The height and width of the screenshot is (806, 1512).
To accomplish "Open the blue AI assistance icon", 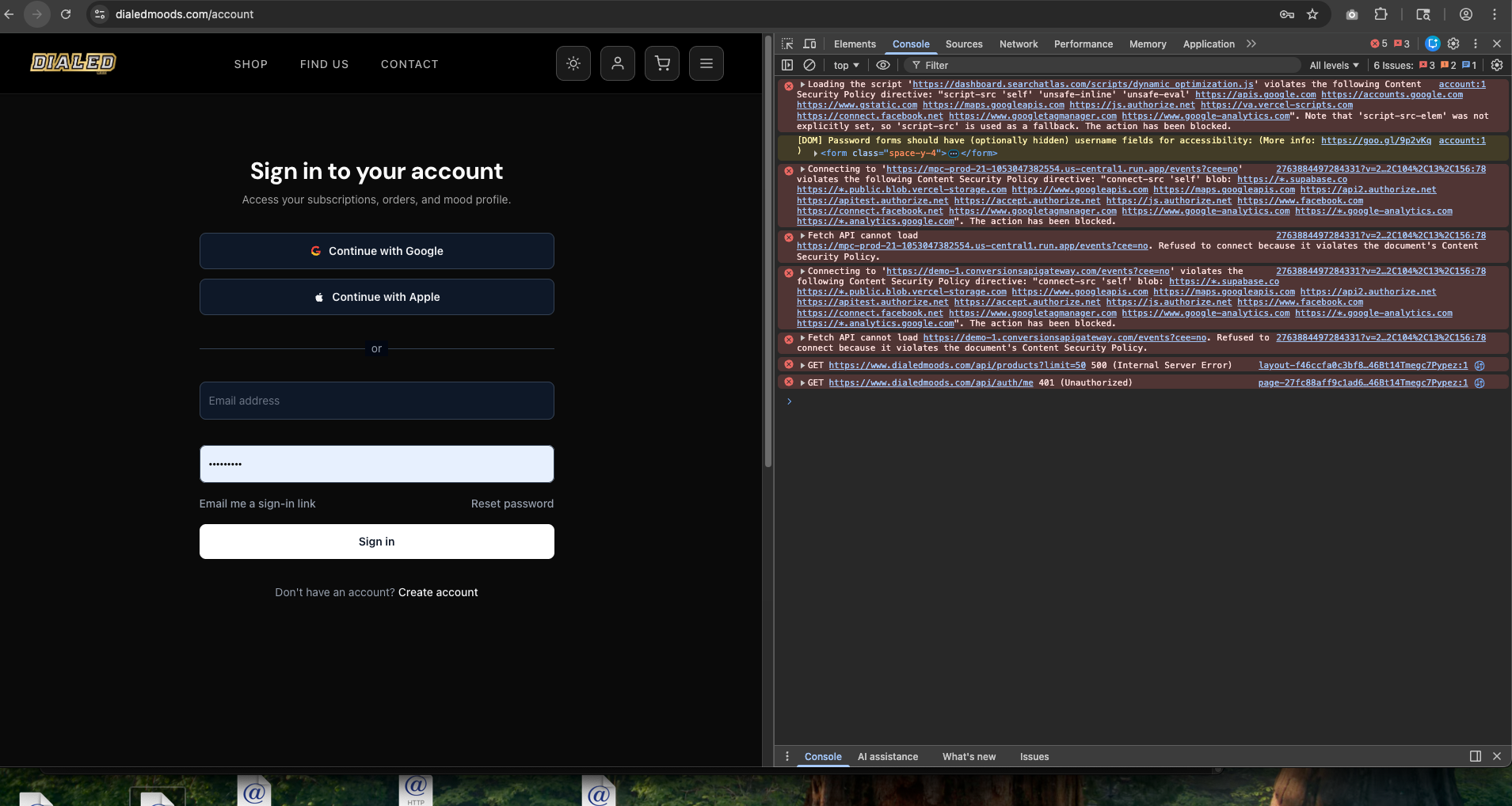I will point(1432,44).
